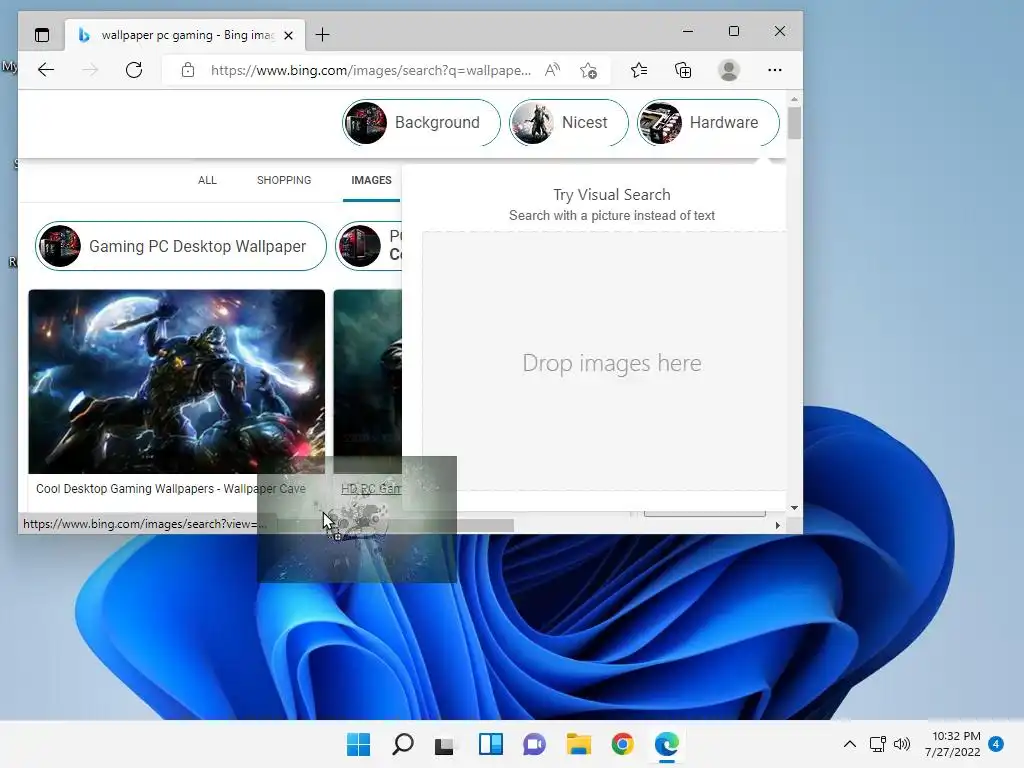Open the Windows Start menu
1024x768 pixels.
pos(358,744)
